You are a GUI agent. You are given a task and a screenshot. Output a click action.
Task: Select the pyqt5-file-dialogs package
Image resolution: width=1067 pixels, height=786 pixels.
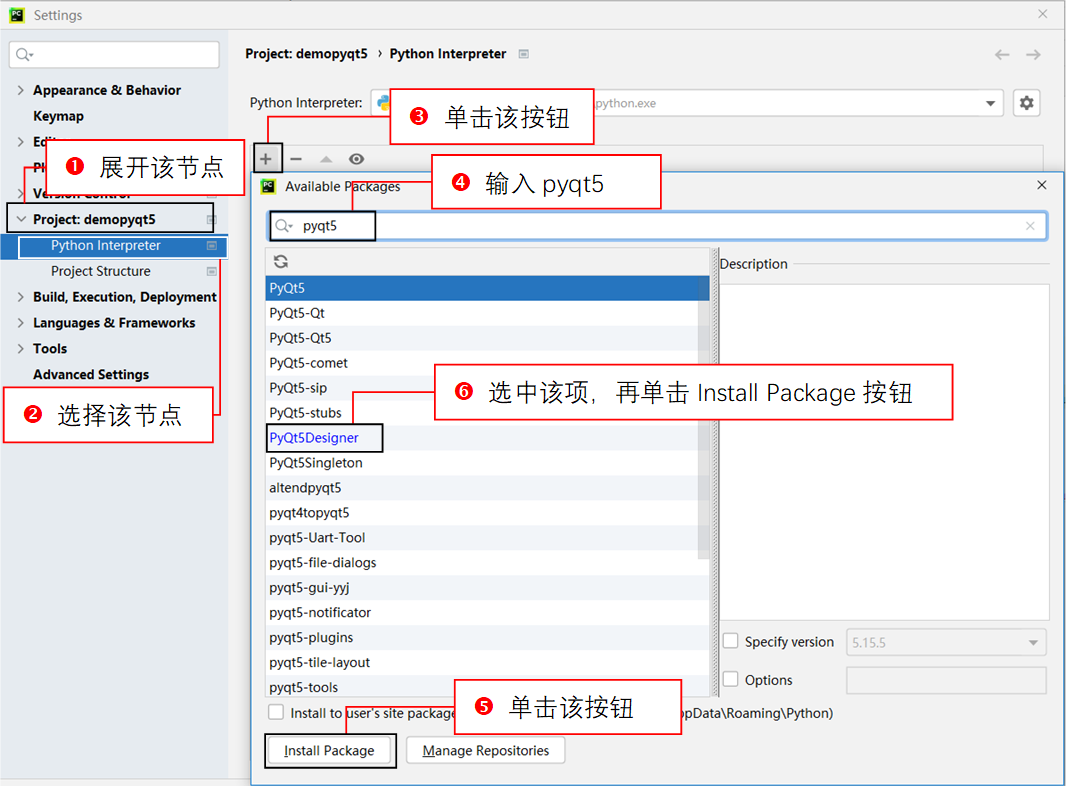click(487, 563)
